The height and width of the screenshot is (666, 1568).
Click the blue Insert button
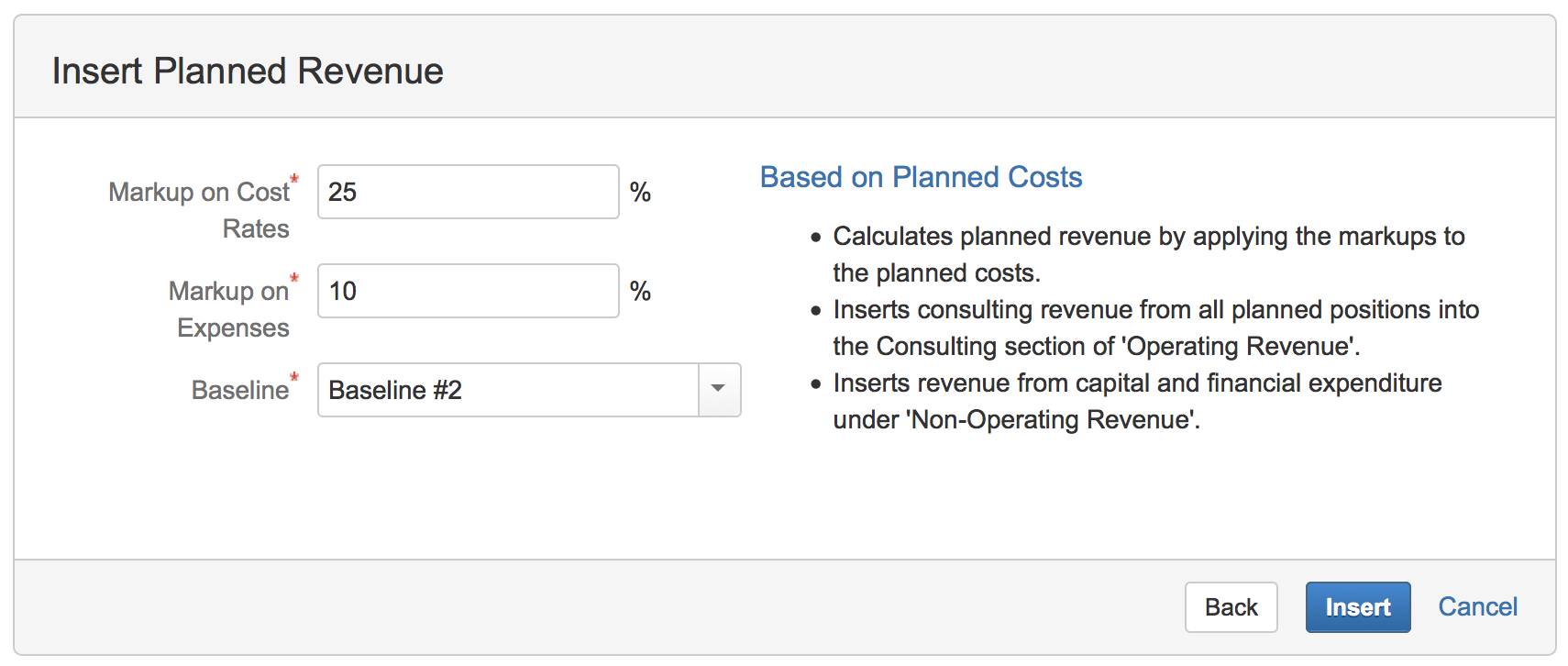pyautogui.click(x=1357, y=607)
